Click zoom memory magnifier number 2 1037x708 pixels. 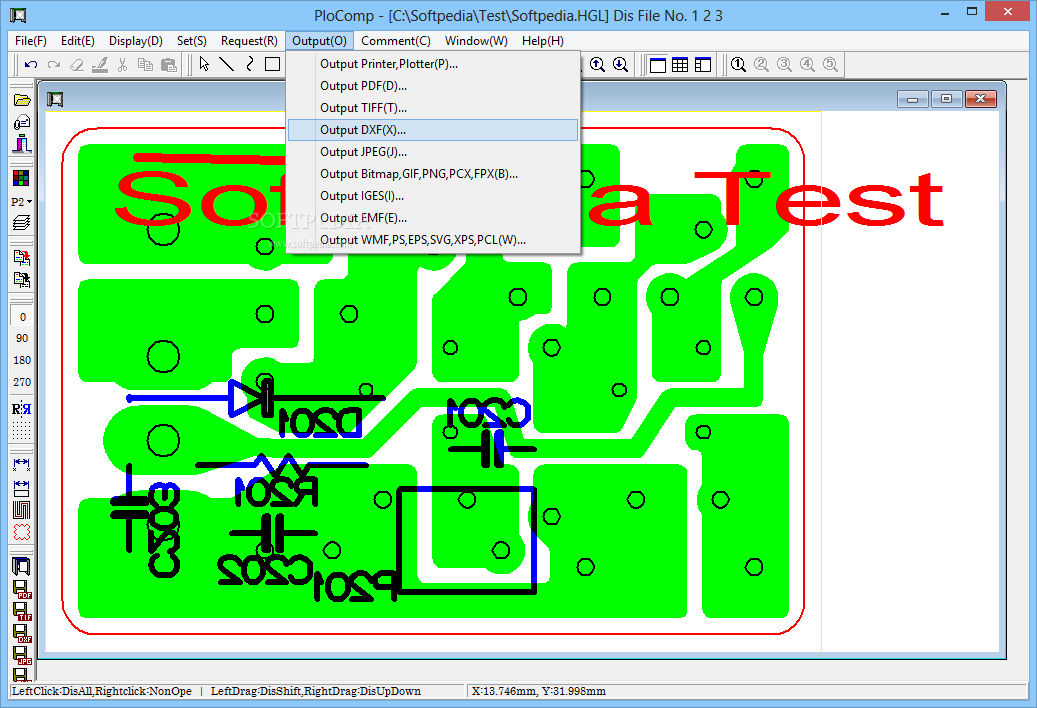pos(761,65)
